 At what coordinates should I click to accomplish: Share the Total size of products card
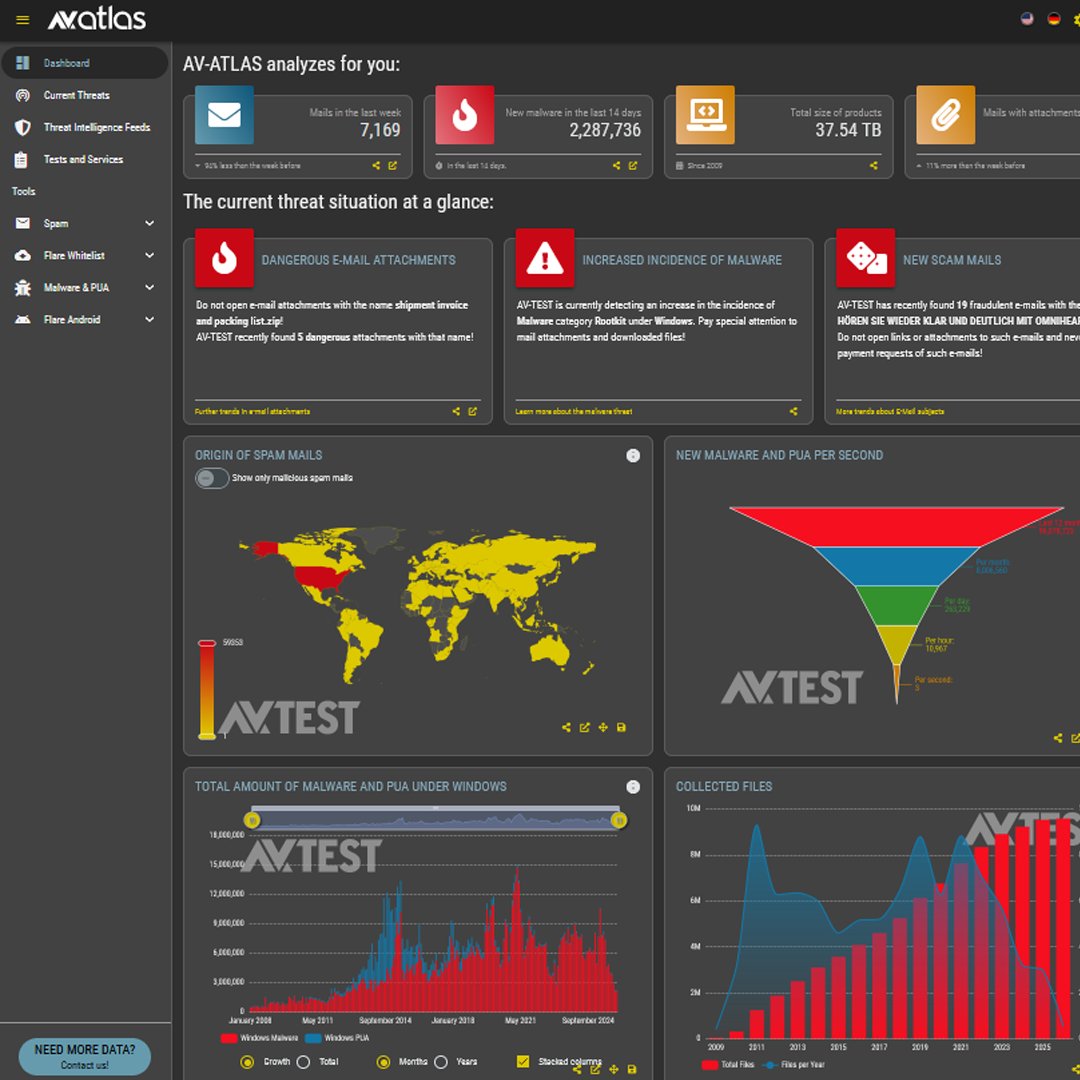pos(873,165)
